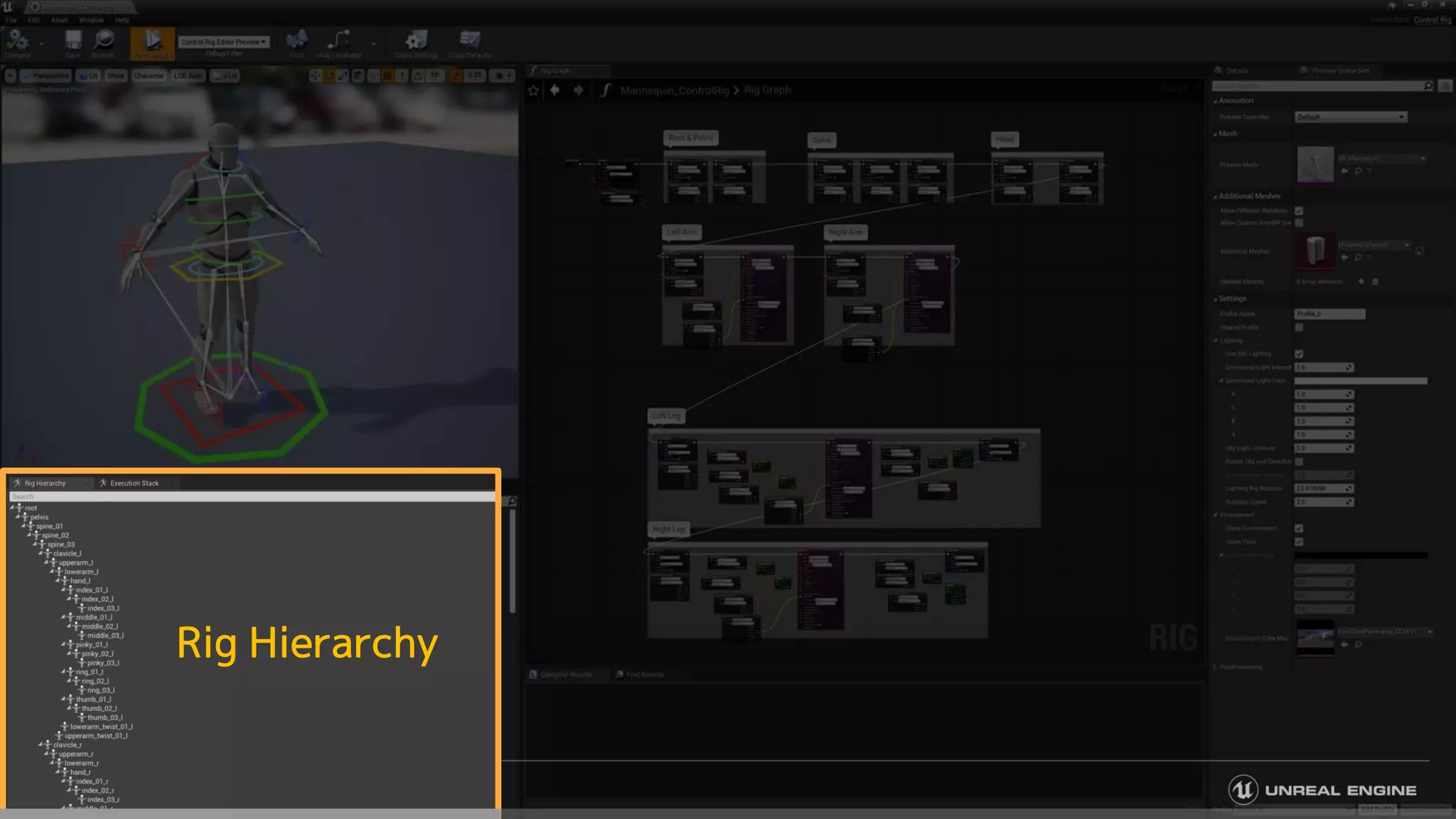Toggle the Show Environment checkbox

(1299, 528)
